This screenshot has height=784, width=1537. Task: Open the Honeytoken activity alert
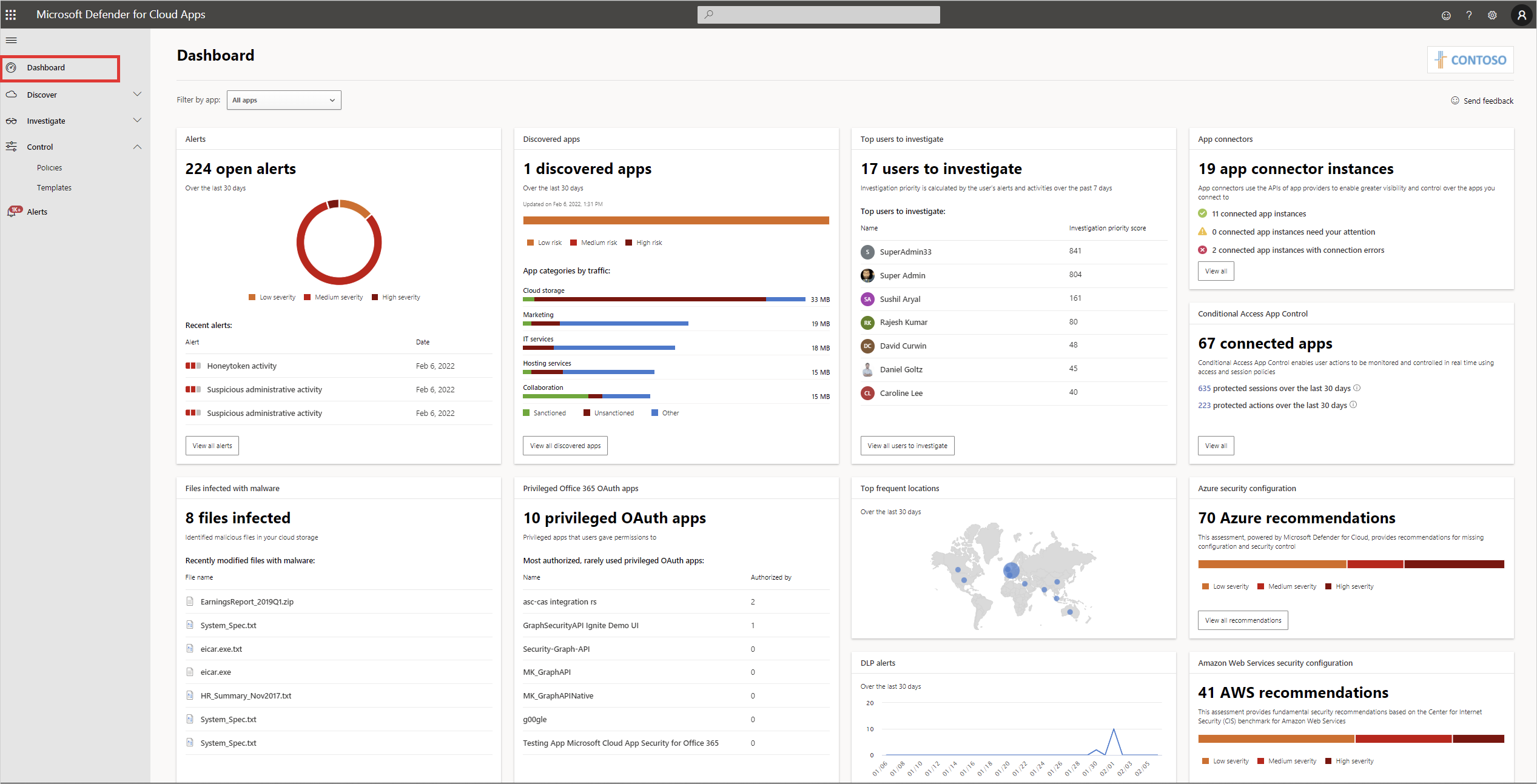[338, 366]
